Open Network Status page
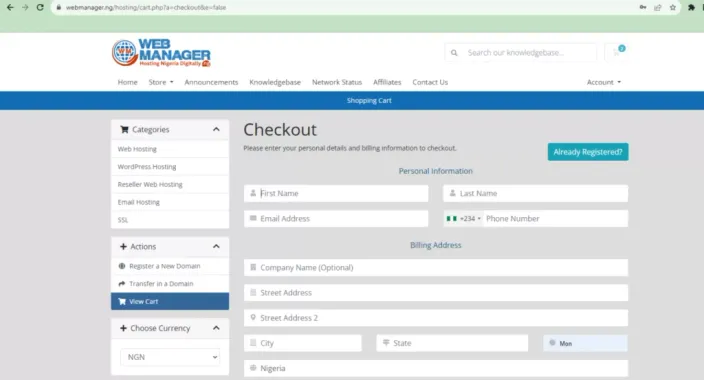The width and height of the screenshot is (704, 380). click(337, 82)
